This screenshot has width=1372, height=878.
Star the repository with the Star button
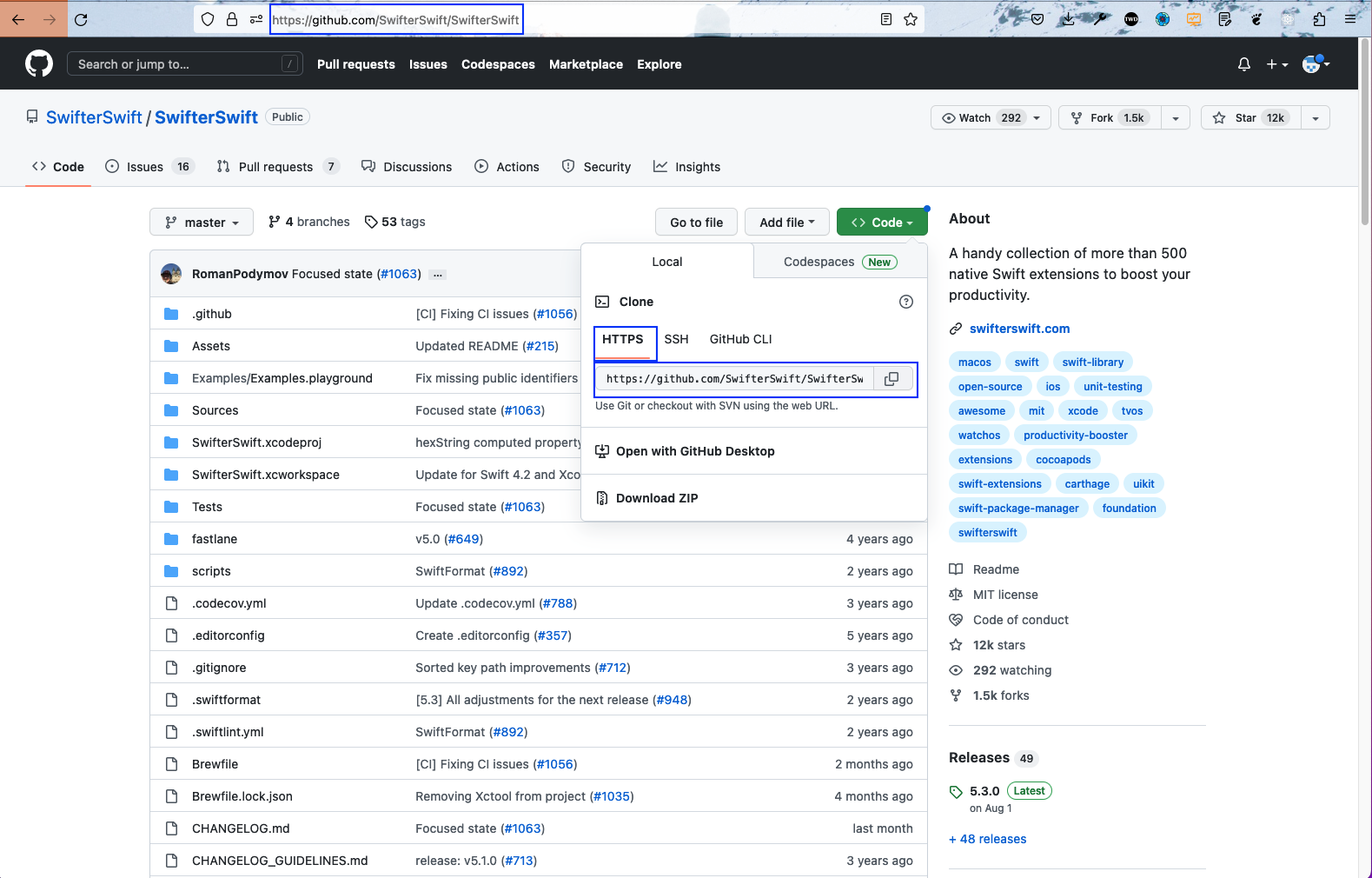pos(1250,117)
